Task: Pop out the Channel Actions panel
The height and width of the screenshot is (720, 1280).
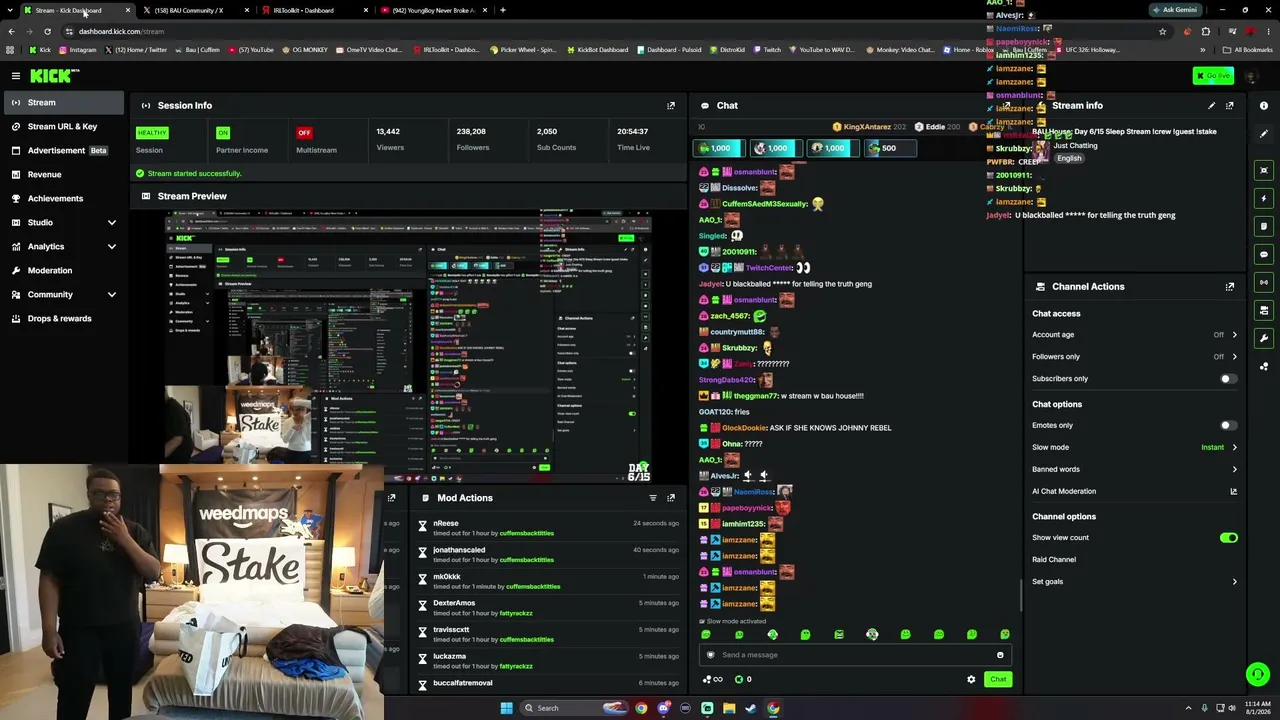Action: click(1230, 287)
